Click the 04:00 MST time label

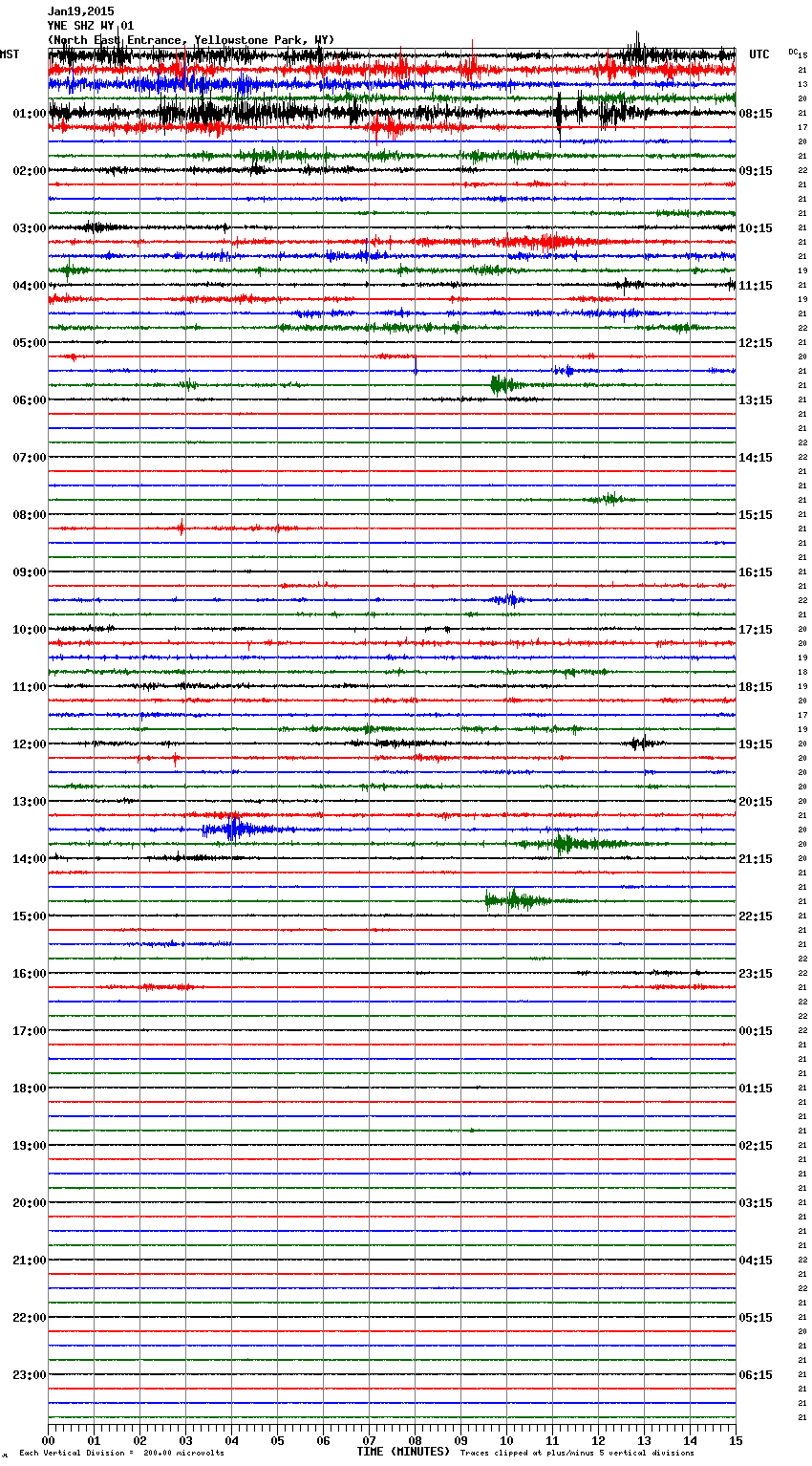coord(30,286)
